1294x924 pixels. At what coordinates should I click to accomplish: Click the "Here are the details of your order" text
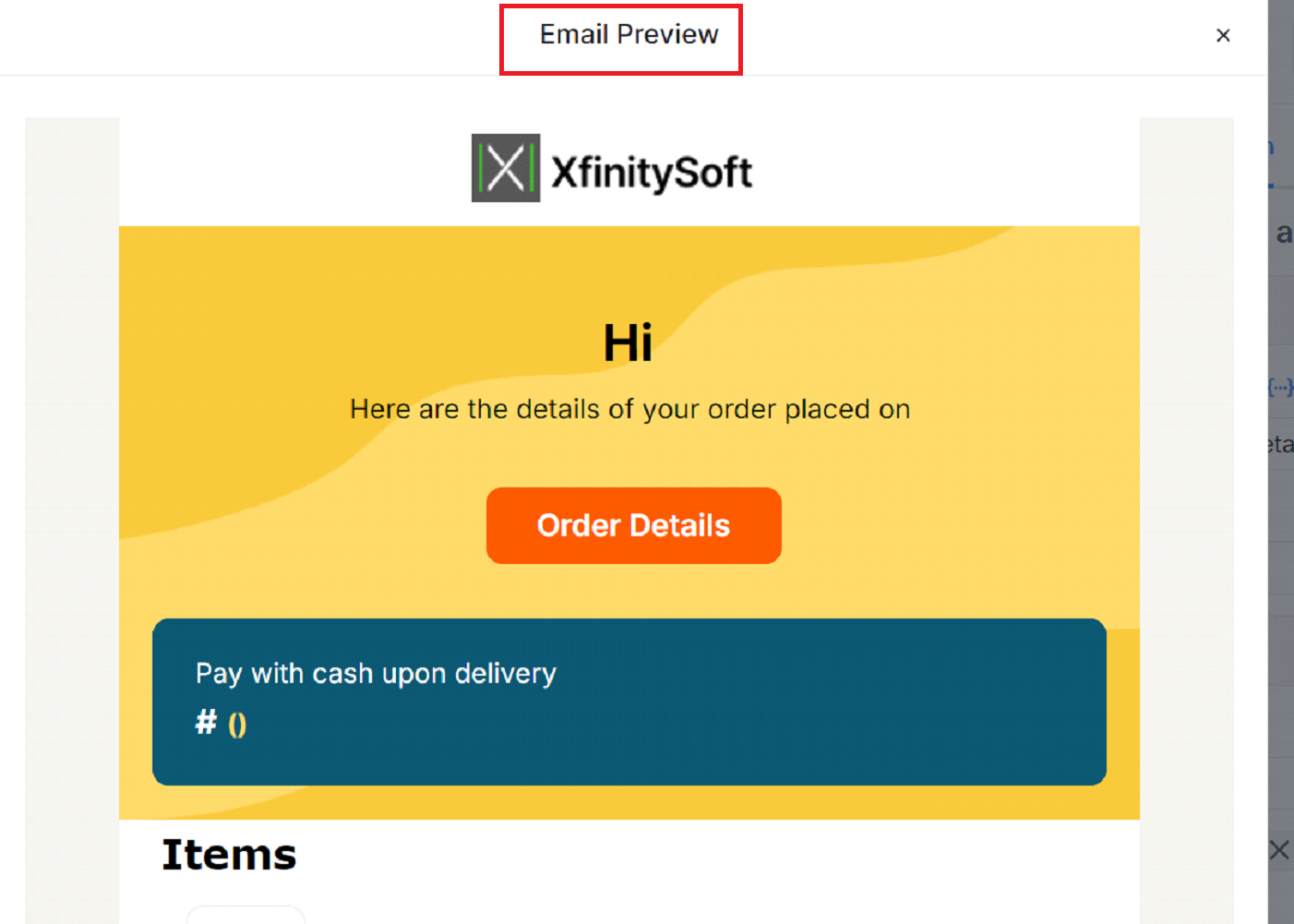(629, 409)
